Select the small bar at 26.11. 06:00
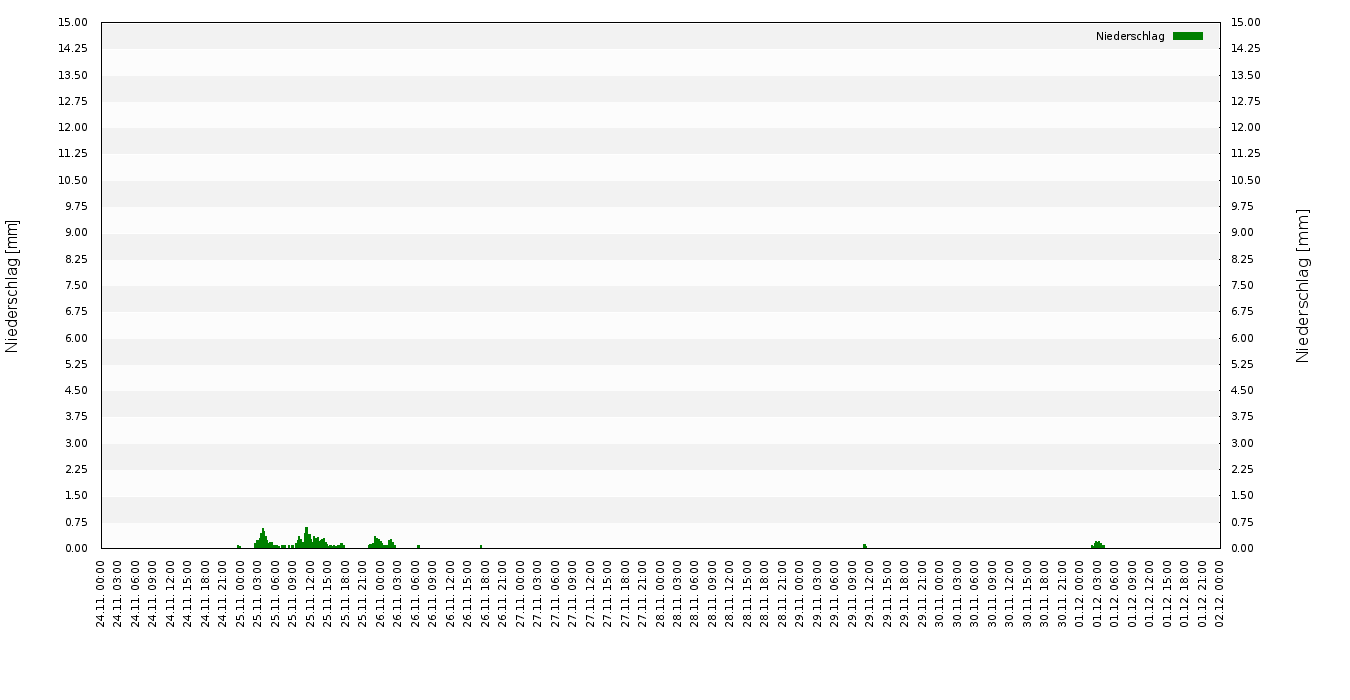 coord(418,547)
